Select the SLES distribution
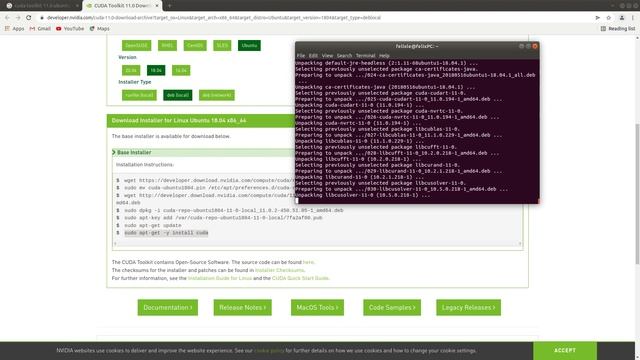The height and width of the screenshot is (360, 640). click(222, 45)
